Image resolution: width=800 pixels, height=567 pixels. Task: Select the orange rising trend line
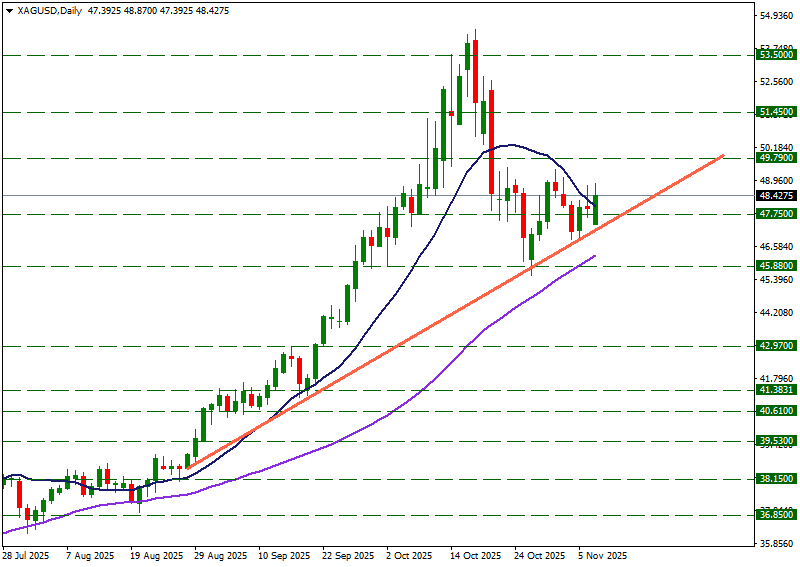click(400, 346)
